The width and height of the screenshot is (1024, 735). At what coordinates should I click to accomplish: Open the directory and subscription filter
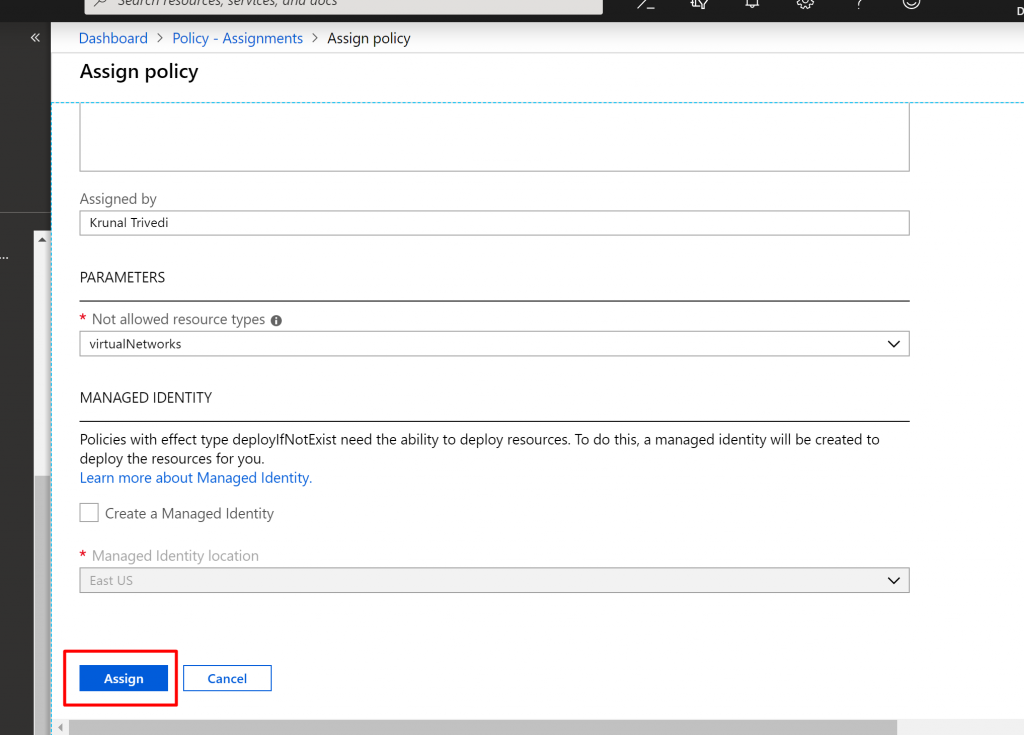coord(699,4)
